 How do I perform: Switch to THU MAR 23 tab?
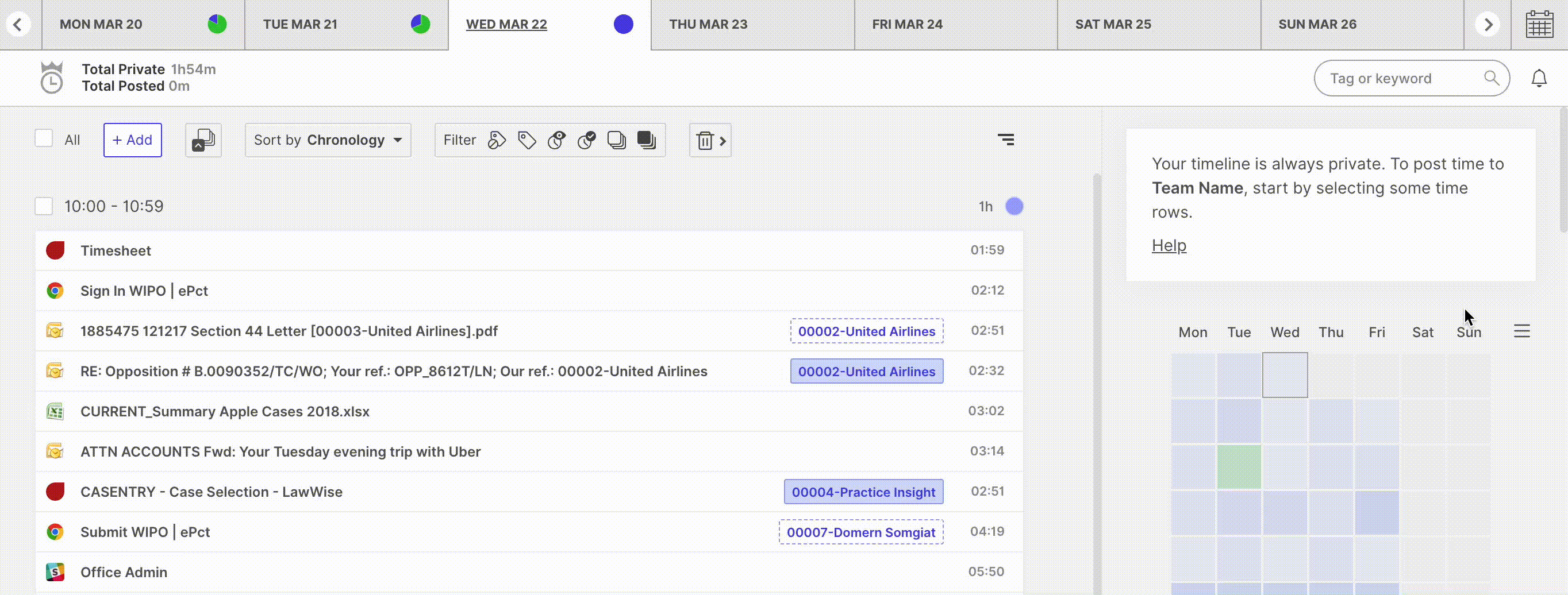(753, 24)
